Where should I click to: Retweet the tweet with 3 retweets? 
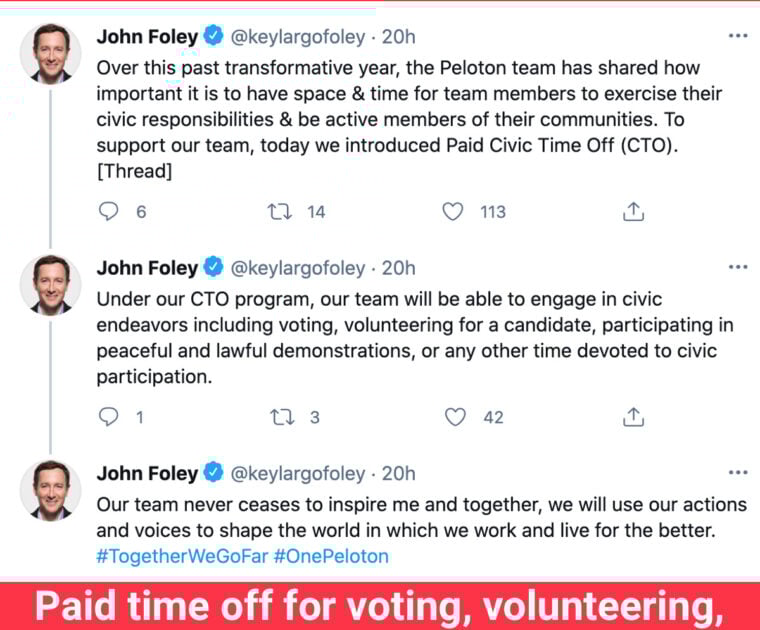[x=281, y=417]
